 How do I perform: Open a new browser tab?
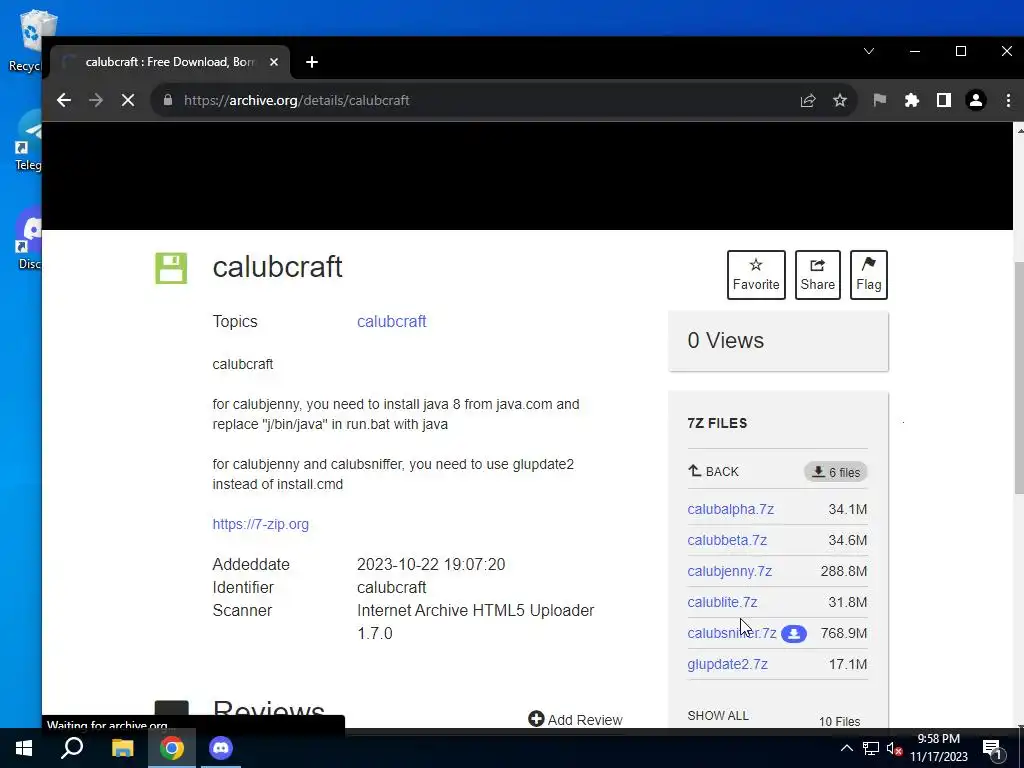coord(312,62)
